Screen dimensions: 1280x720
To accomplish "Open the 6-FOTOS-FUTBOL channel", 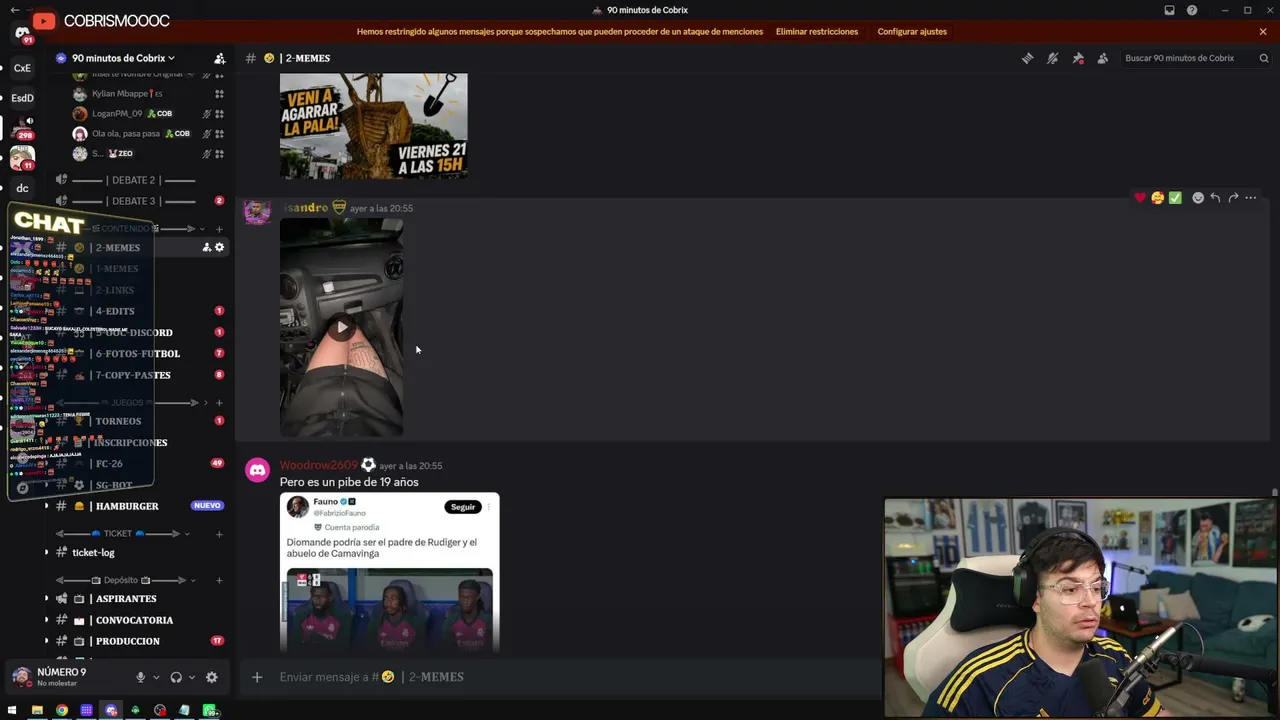I will (x=138, y=354).
